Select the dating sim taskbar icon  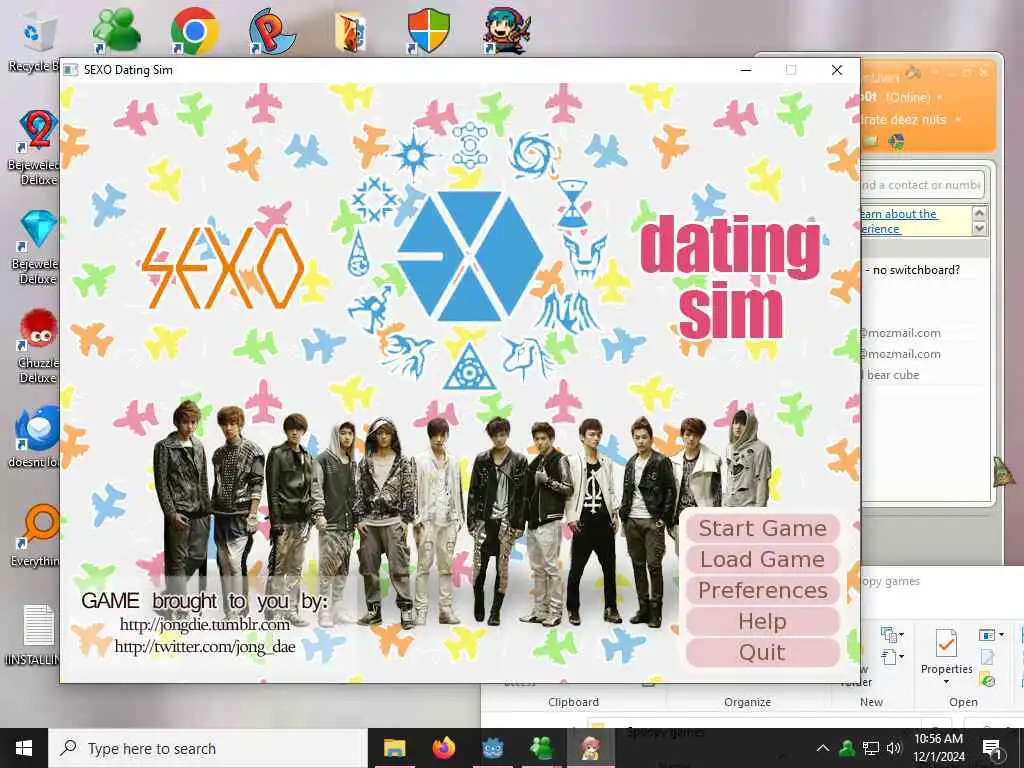590,748
